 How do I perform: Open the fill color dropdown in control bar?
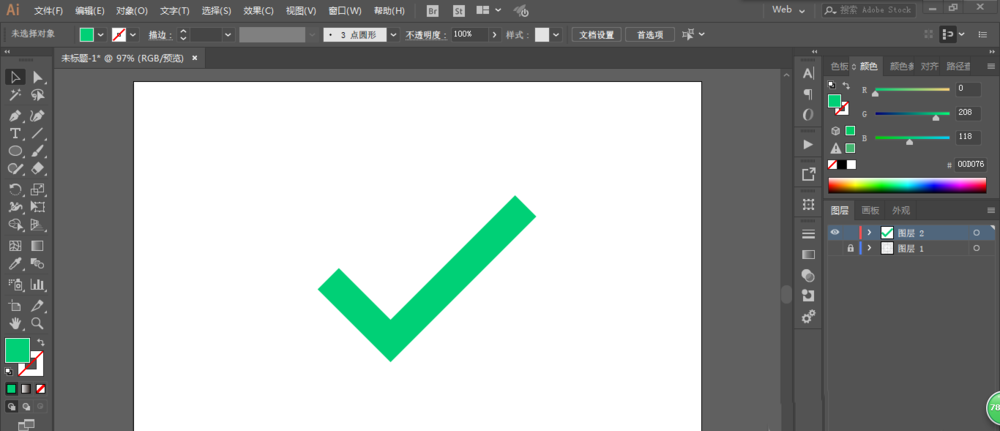coord(101,34)
